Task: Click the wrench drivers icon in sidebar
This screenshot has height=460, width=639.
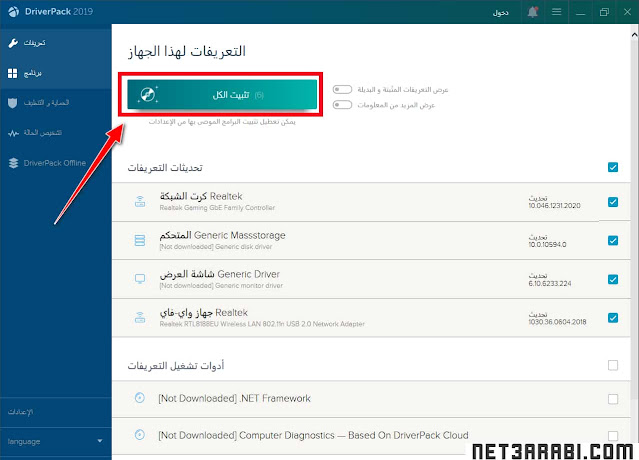Action: pyautogui.click(x=13, y=43)
